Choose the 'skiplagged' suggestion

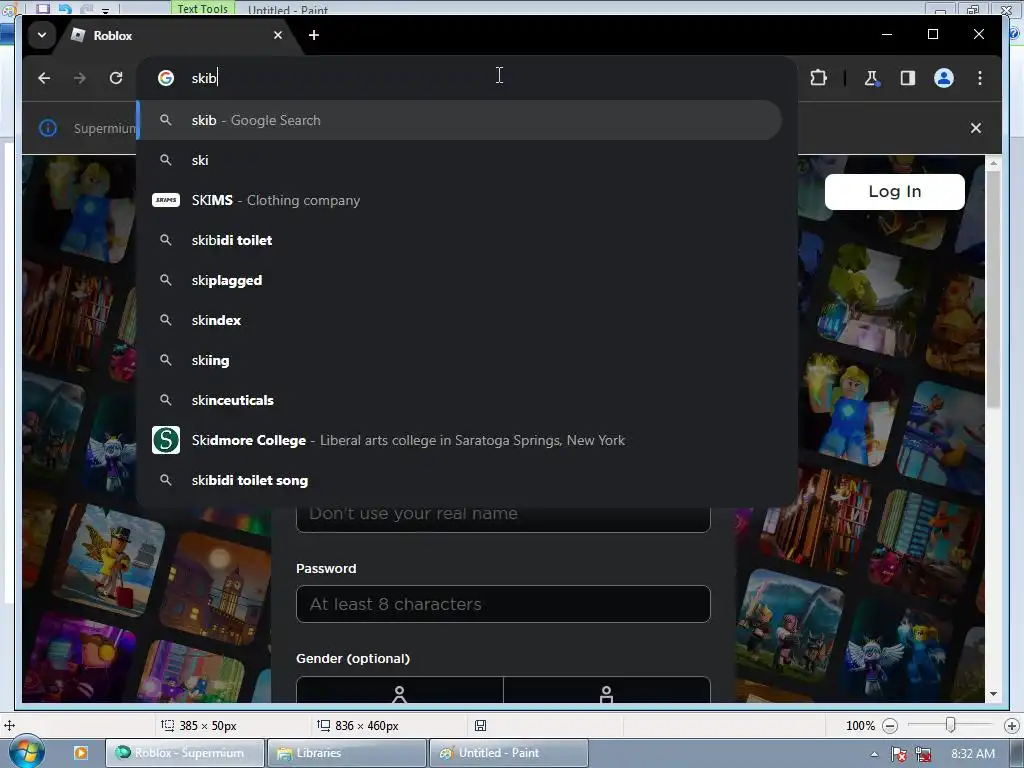(x=459, y=280)
